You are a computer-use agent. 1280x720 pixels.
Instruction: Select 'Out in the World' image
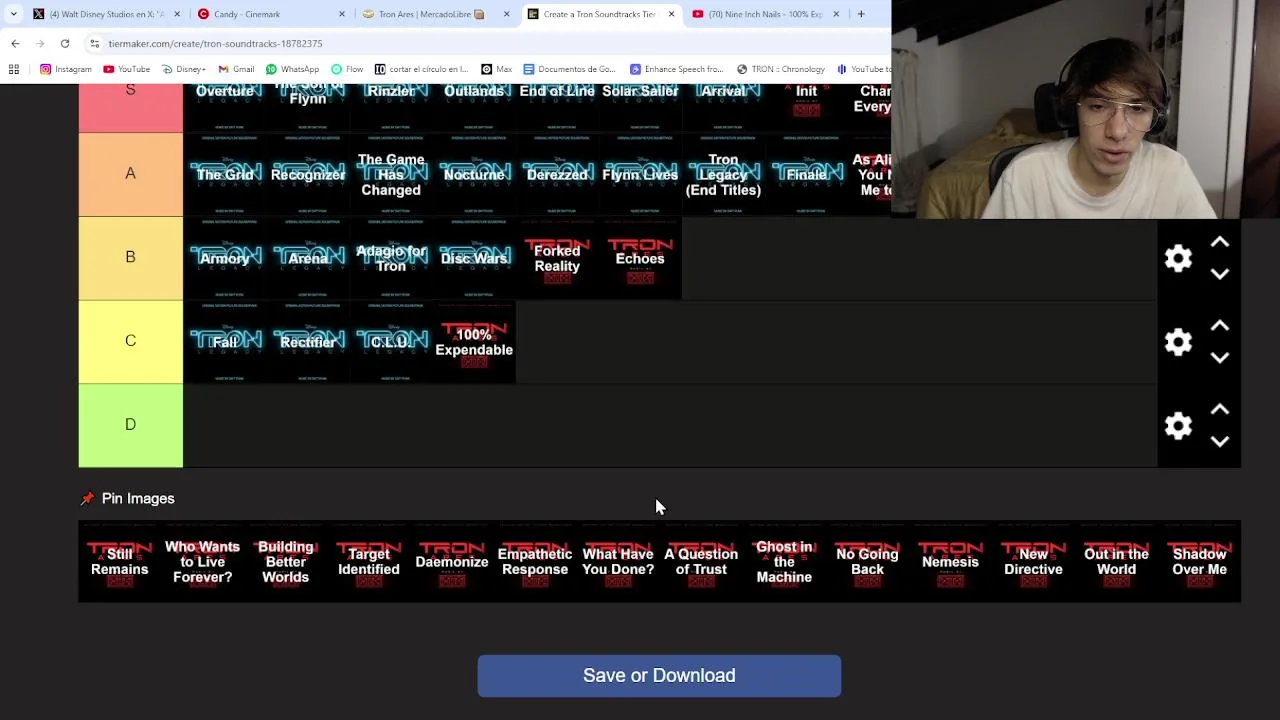pyautogui.click(x=1116, y=562)
